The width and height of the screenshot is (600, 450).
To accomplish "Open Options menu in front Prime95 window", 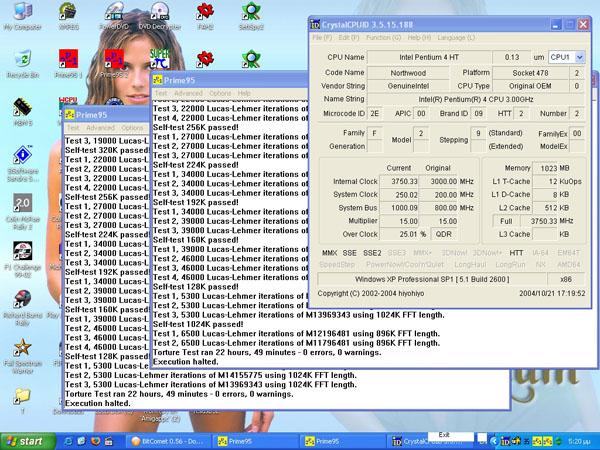I will (x=220, y=93).
